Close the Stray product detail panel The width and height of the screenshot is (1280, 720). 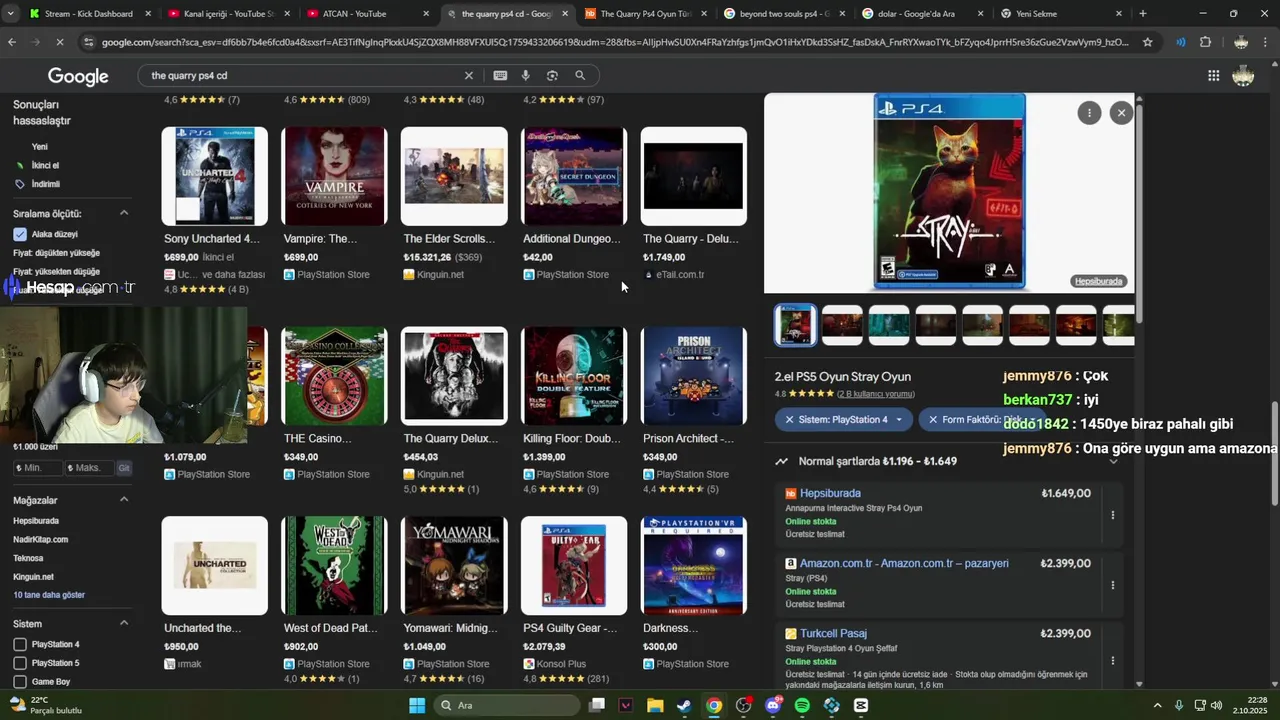coord(1121,113)
